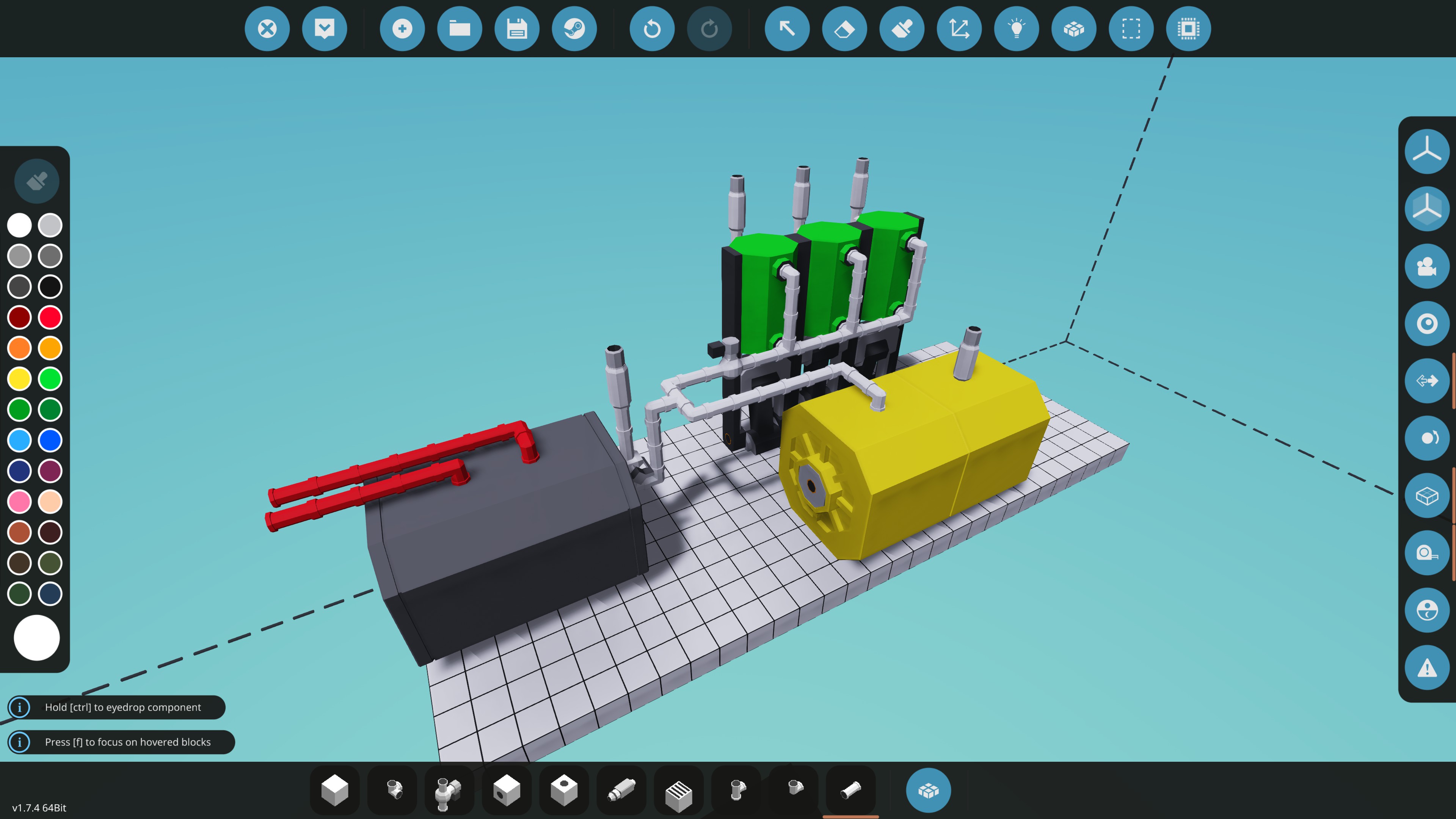
Task: Select the plain white block in the hotbar
Action: point(334,790)
